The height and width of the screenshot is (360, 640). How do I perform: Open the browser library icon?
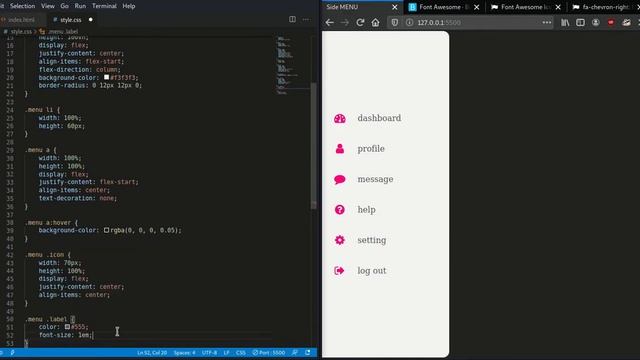pyautogui.click(x=565, y=22)
